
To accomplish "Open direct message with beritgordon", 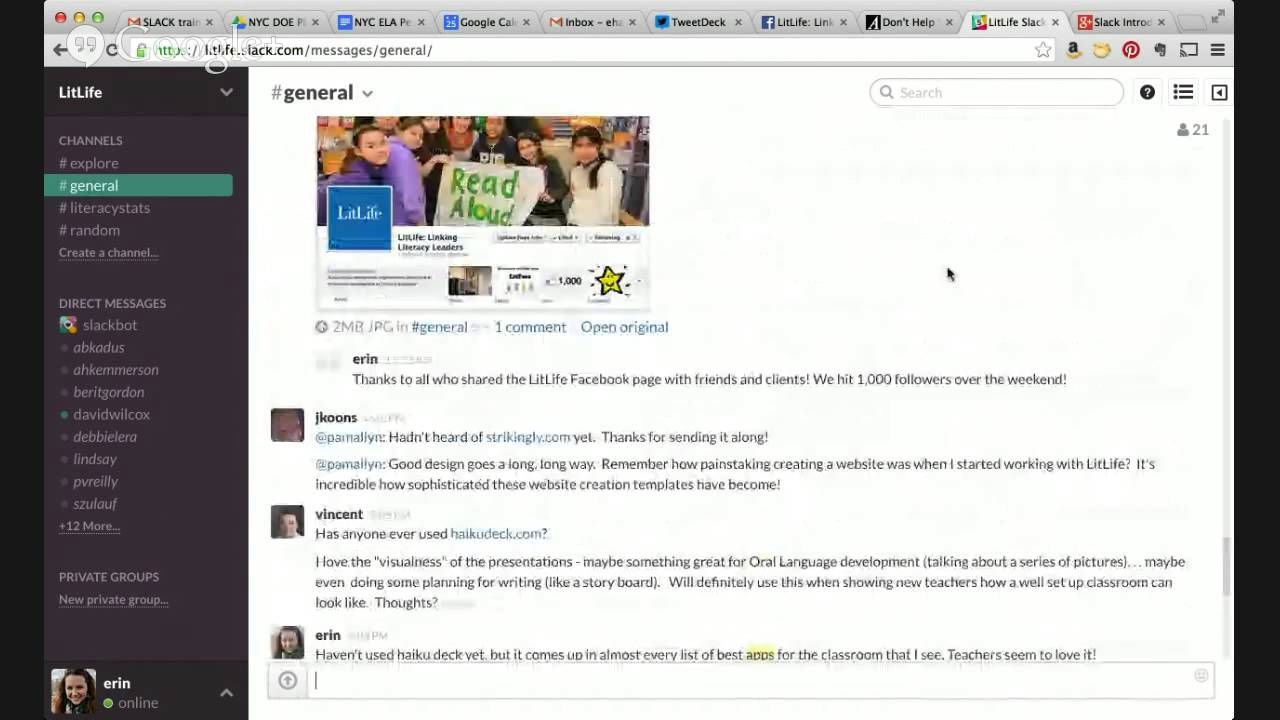I will pyautogui.click(x=108, y=392).
